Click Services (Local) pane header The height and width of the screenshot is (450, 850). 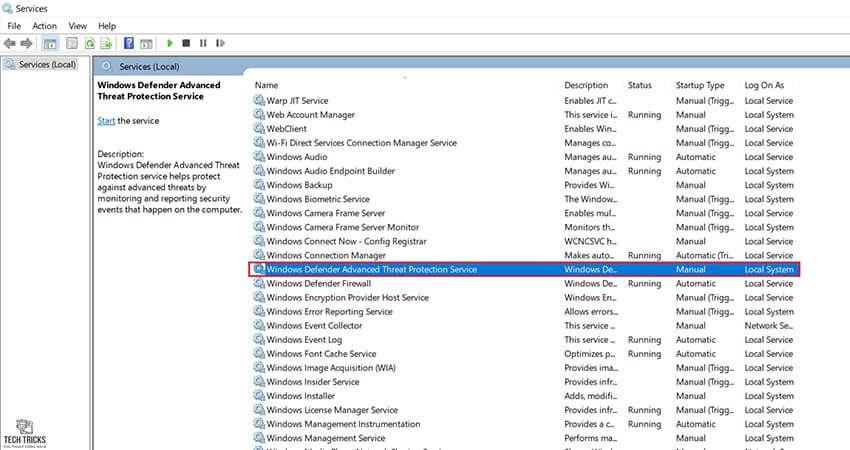149,67
